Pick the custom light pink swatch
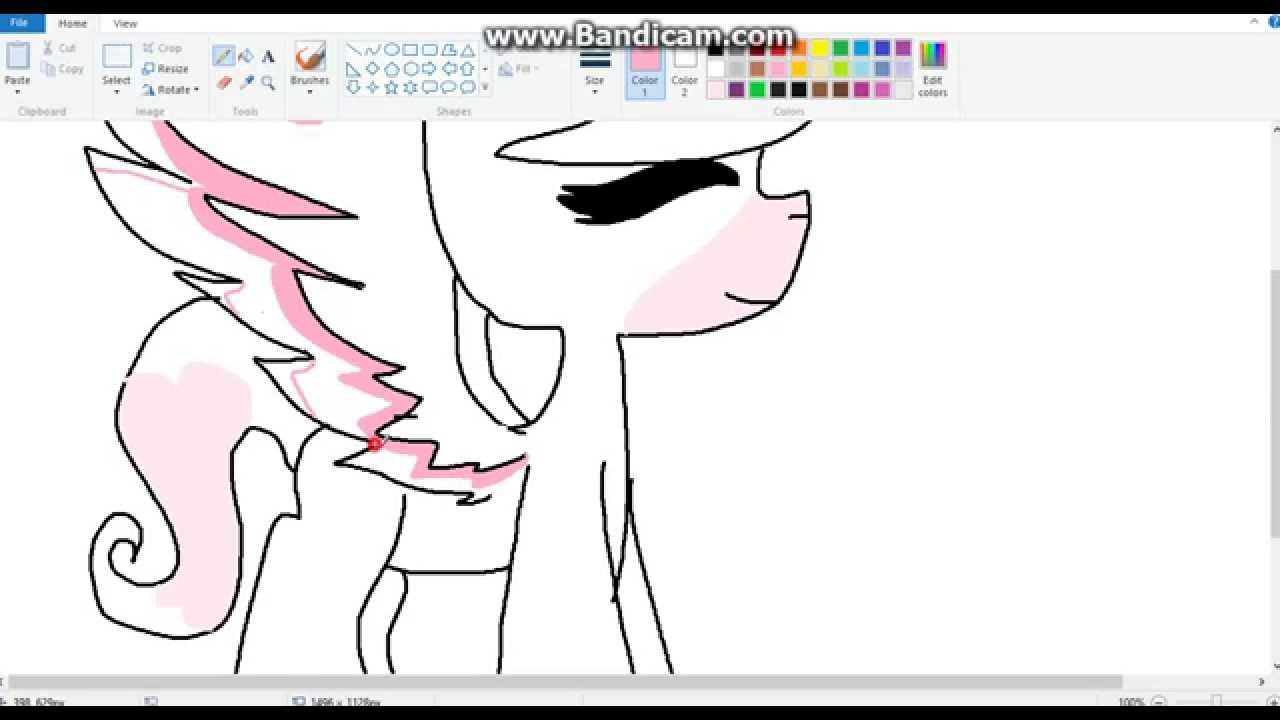Viewport: 1280px width, 720px height. coord(716,90)
